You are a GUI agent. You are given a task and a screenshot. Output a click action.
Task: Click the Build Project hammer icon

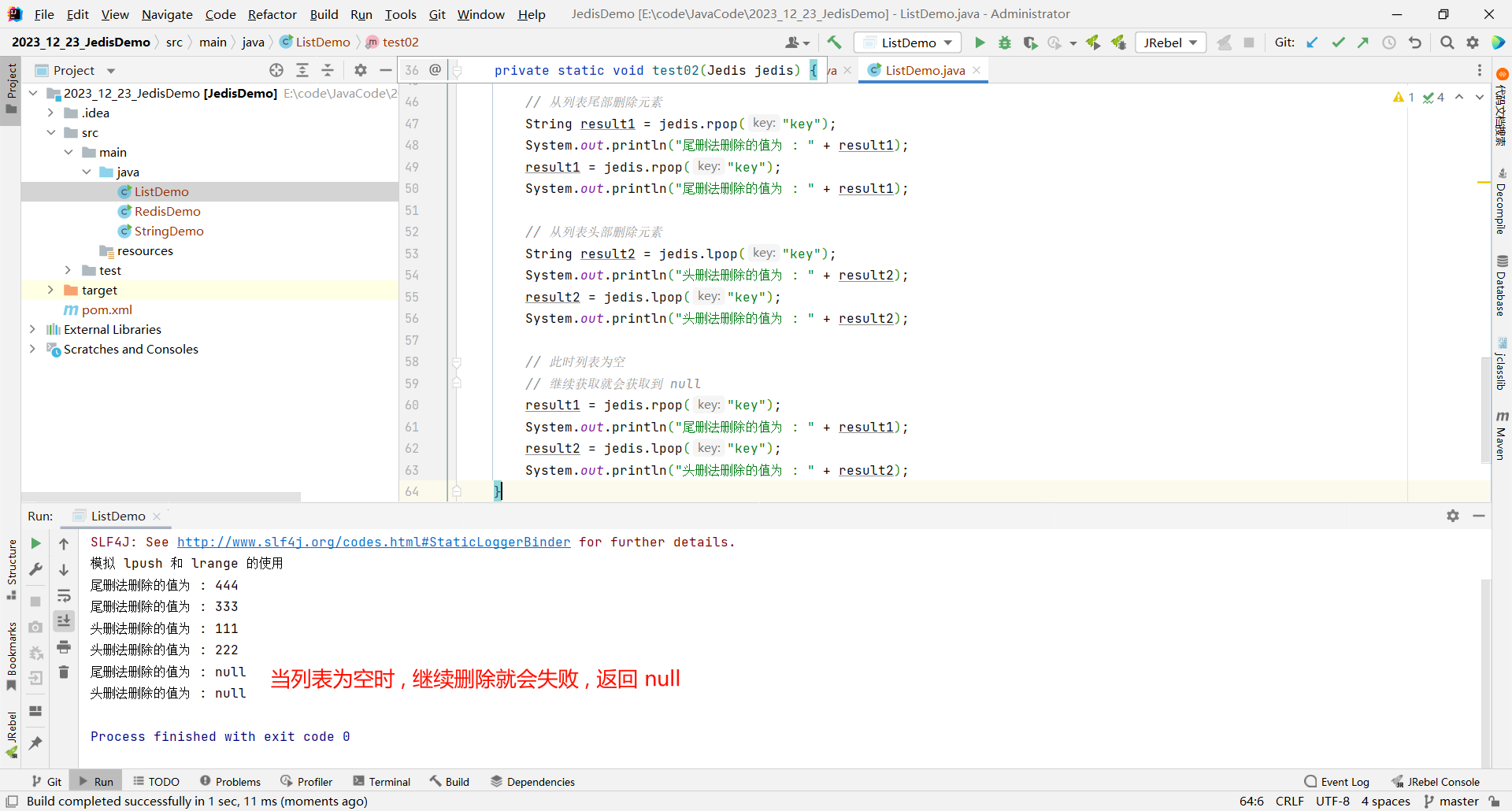click(x=834, y=43)
